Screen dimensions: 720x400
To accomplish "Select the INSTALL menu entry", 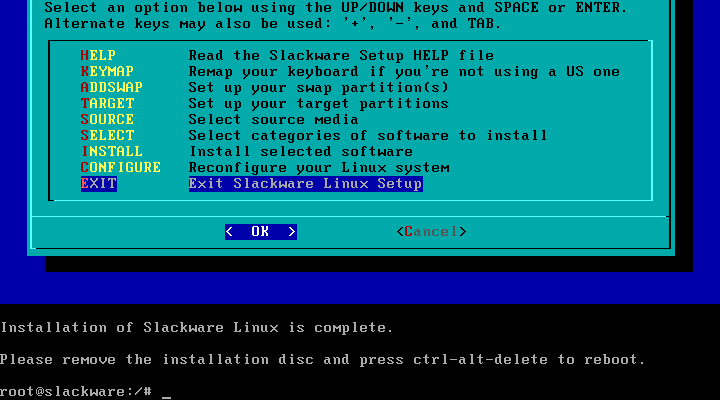I will tap(112, 152).
